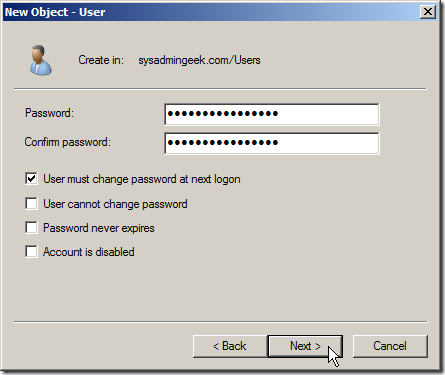Click the user avatar icon

(x=40, y=60)
